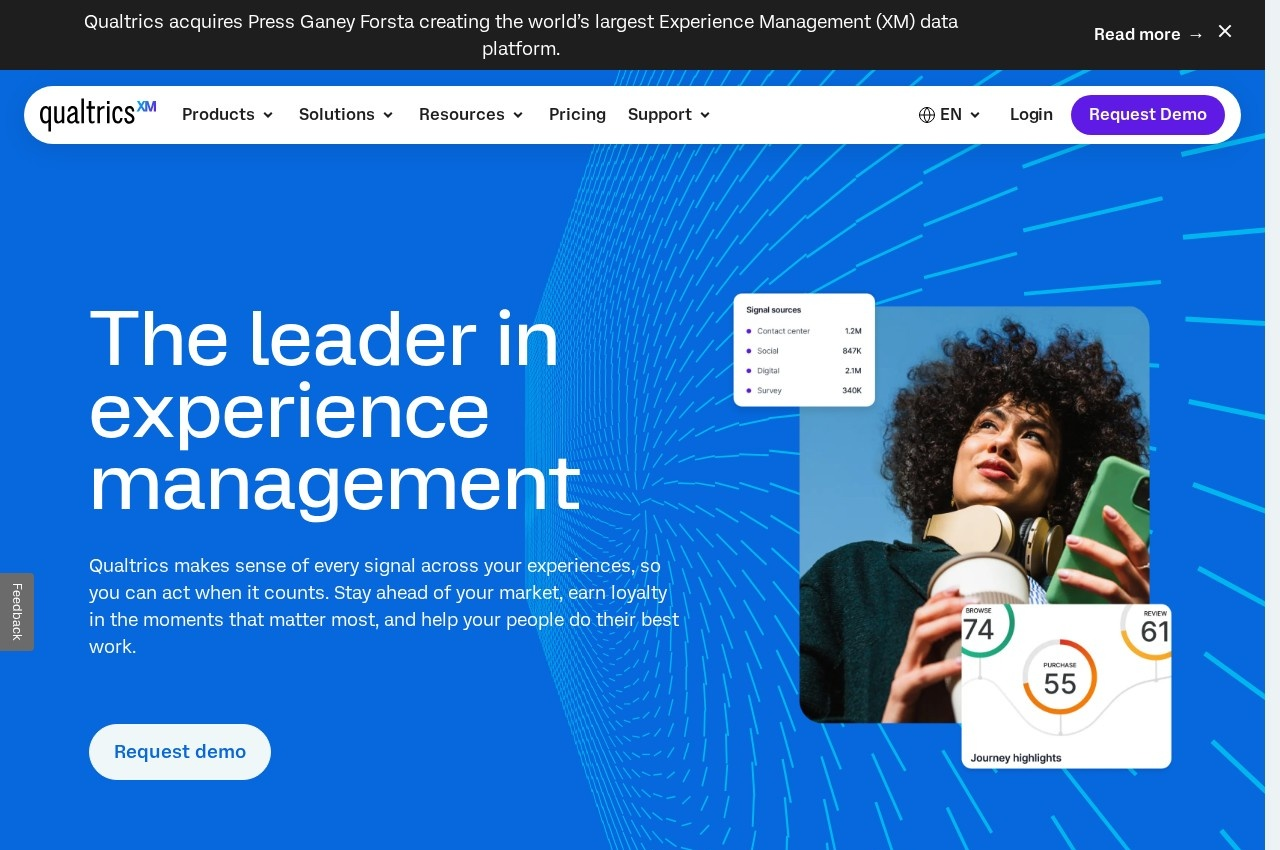Click the Login link

click(x=1031, y=115)
